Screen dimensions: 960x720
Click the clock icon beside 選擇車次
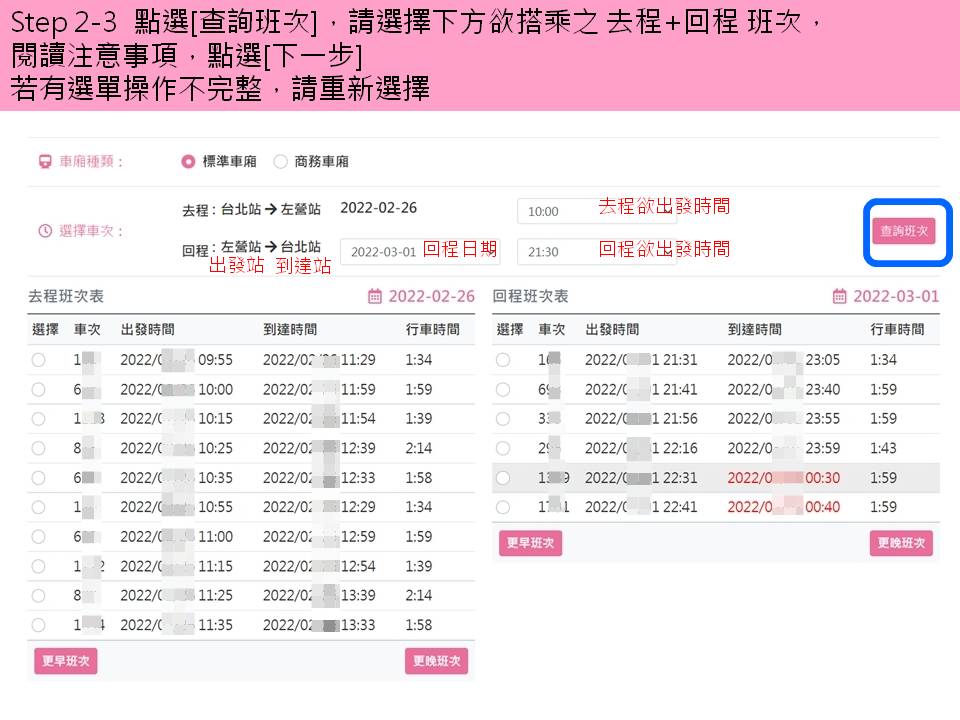[x=44, y=231]
